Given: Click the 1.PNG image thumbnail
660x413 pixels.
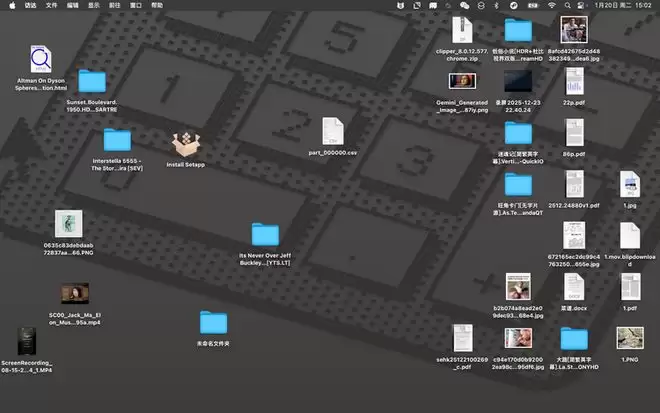Looking at the screenshot, I should point(629,338).
